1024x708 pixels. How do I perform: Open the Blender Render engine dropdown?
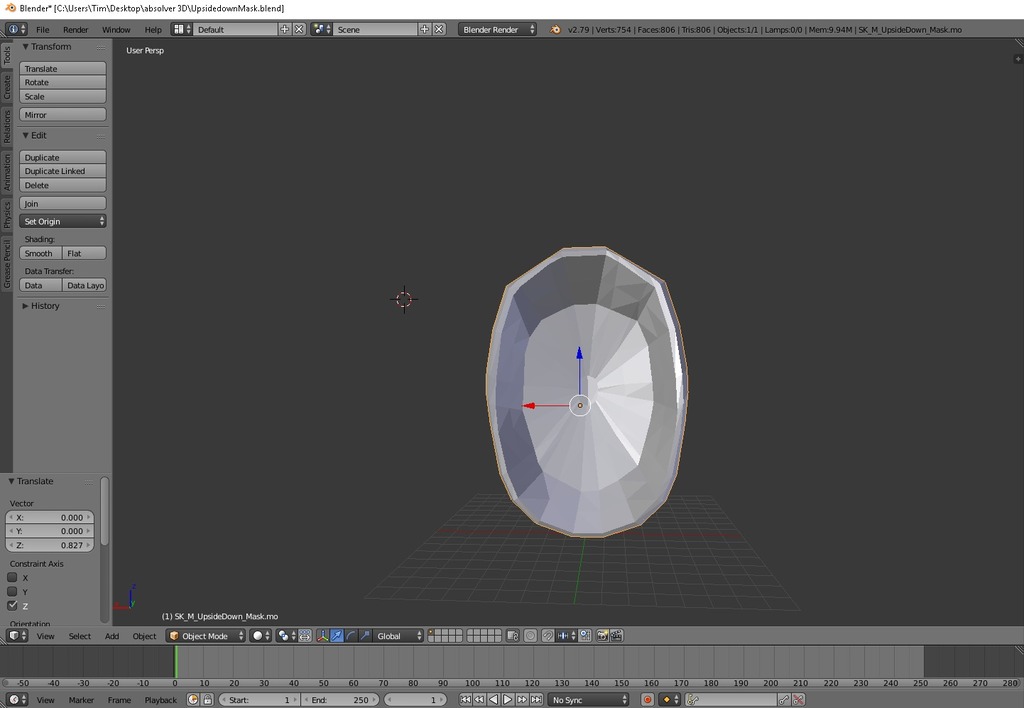click(x=497, y=29)
